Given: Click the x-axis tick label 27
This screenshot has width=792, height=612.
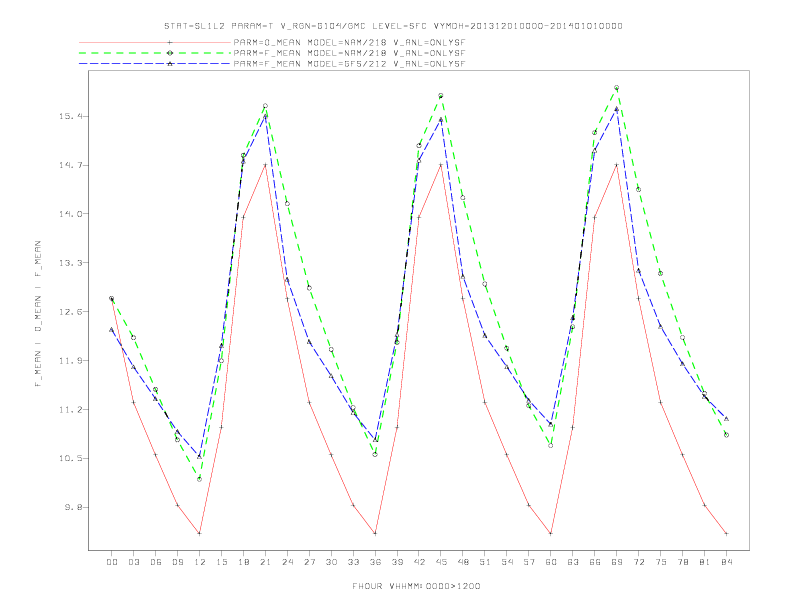Looking at the screenshot, I should pos(309,562).
